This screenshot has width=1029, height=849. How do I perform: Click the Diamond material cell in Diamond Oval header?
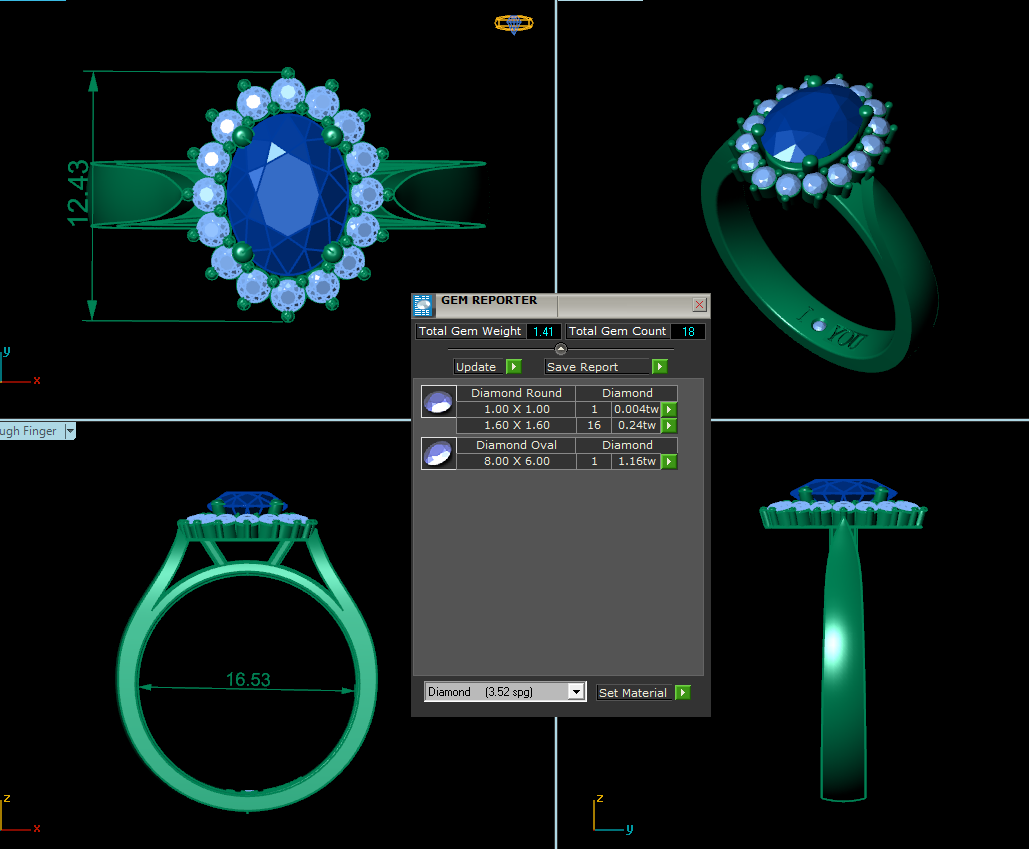[627, 445]
